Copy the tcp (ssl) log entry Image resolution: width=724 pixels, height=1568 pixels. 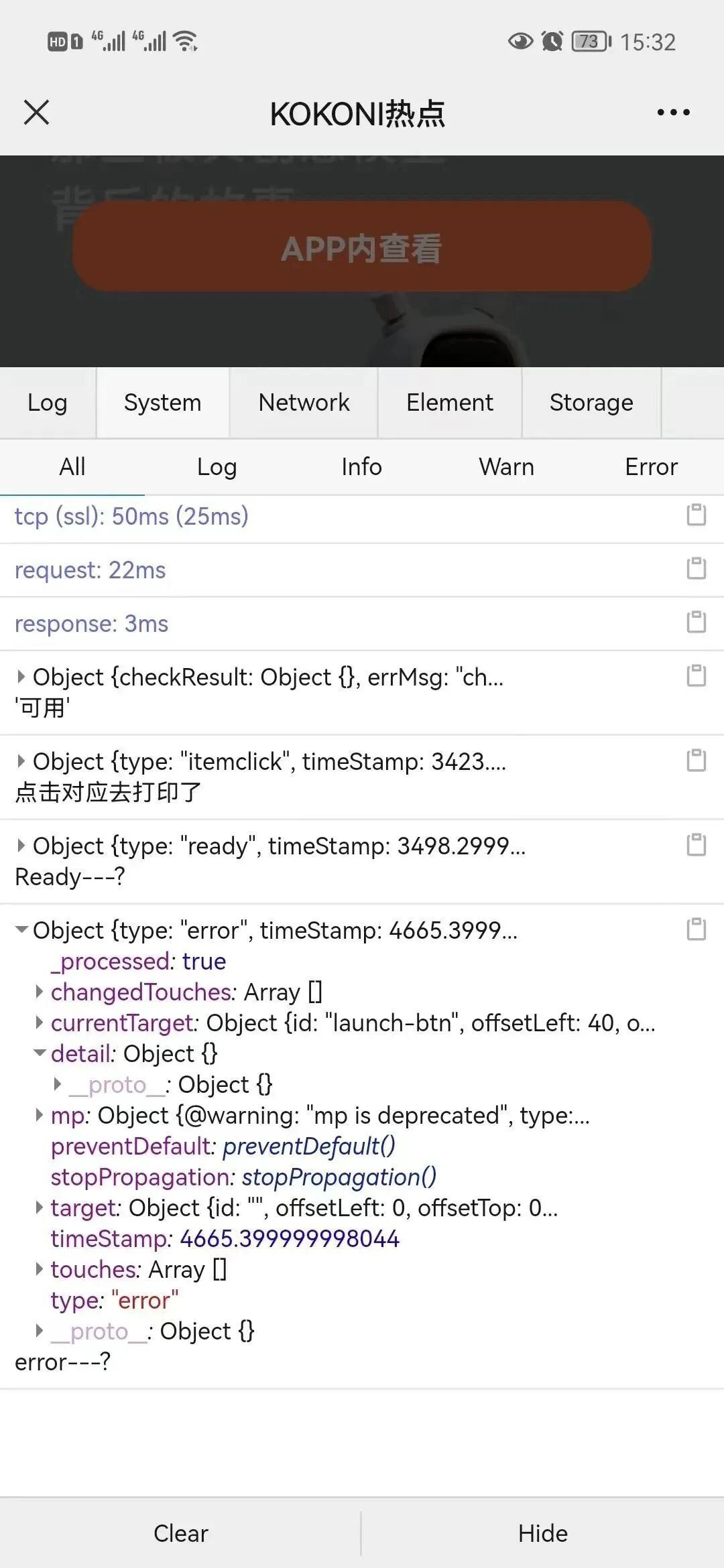697,515
